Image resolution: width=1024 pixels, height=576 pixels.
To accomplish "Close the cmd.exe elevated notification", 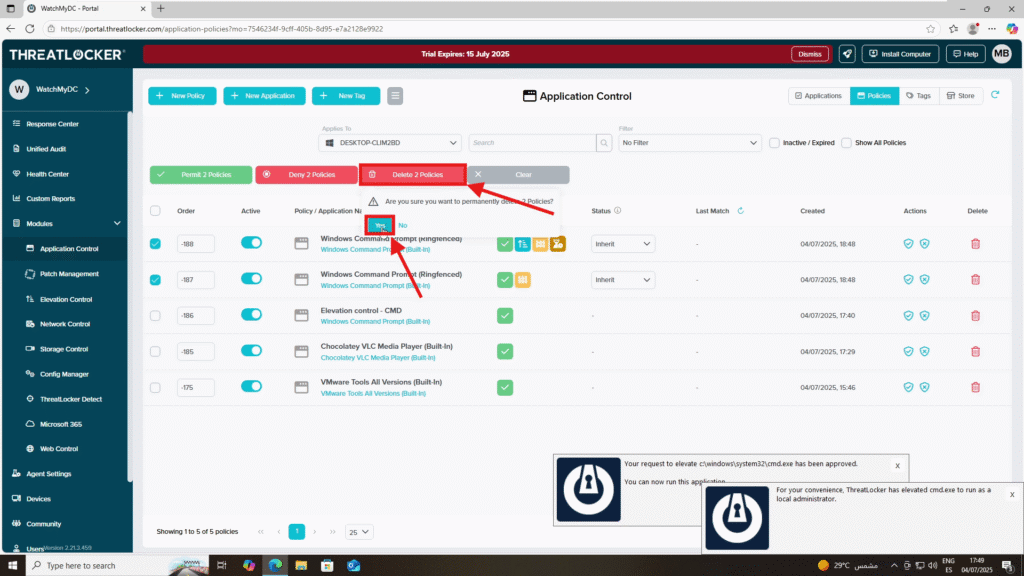I will [1012, 495].
